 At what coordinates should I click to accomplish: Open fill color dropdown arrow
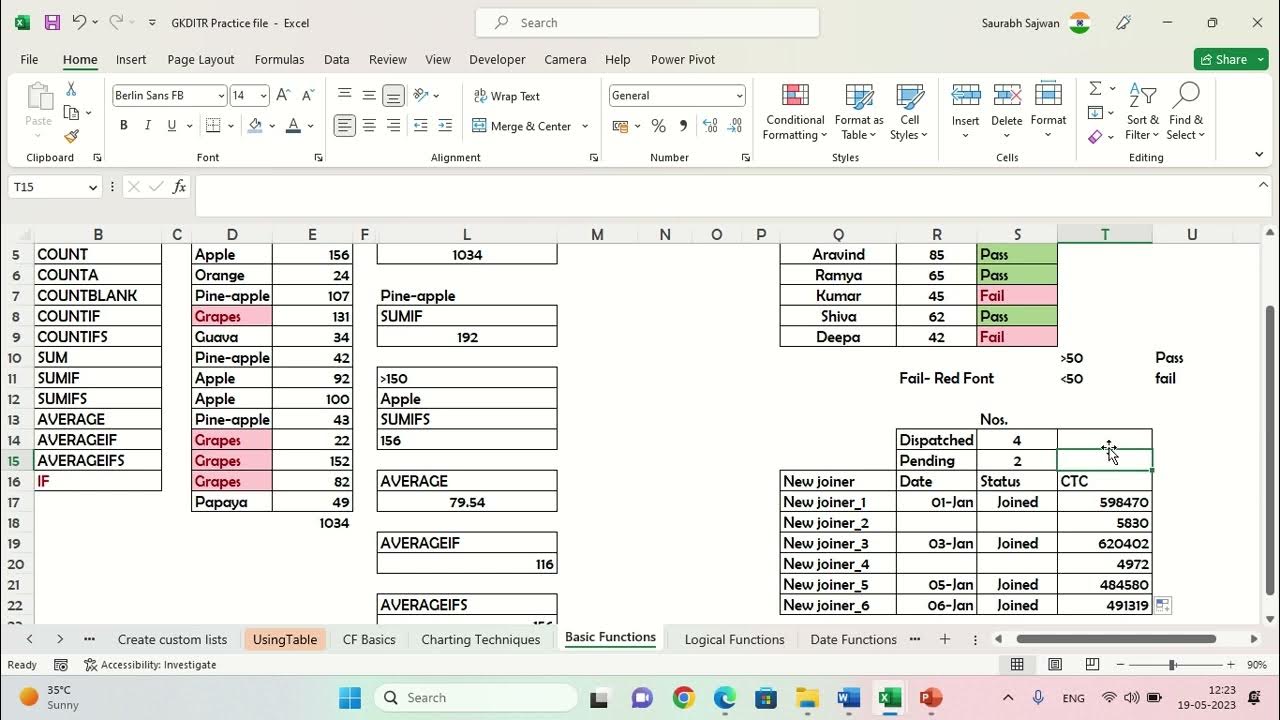click(273, 126)
